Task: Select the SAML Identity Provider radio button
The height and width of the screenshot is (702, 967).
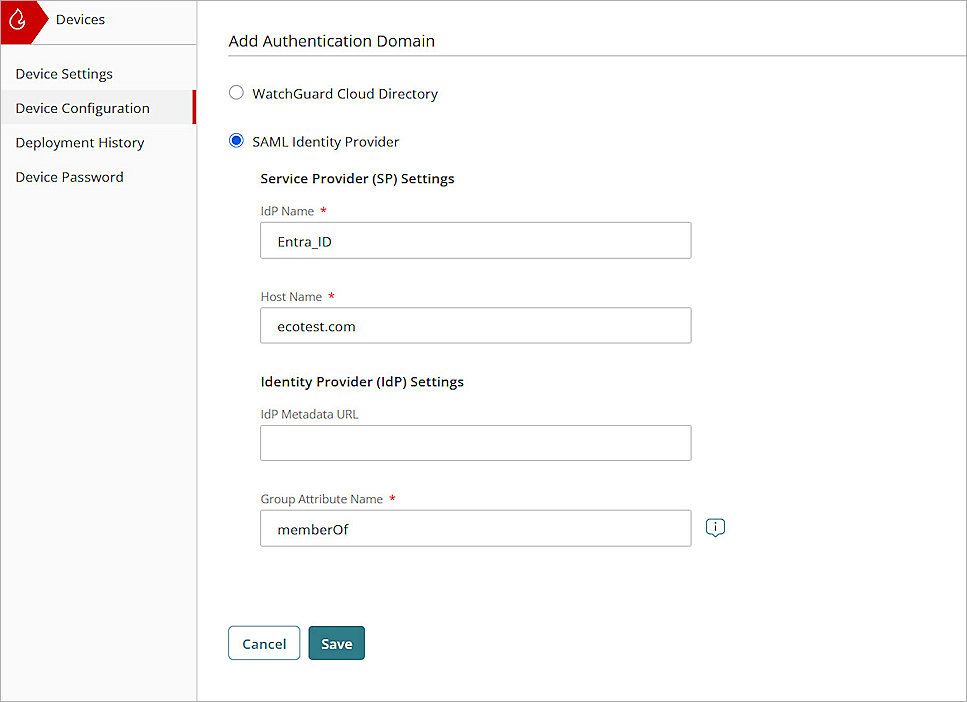Action: point(236,141)
